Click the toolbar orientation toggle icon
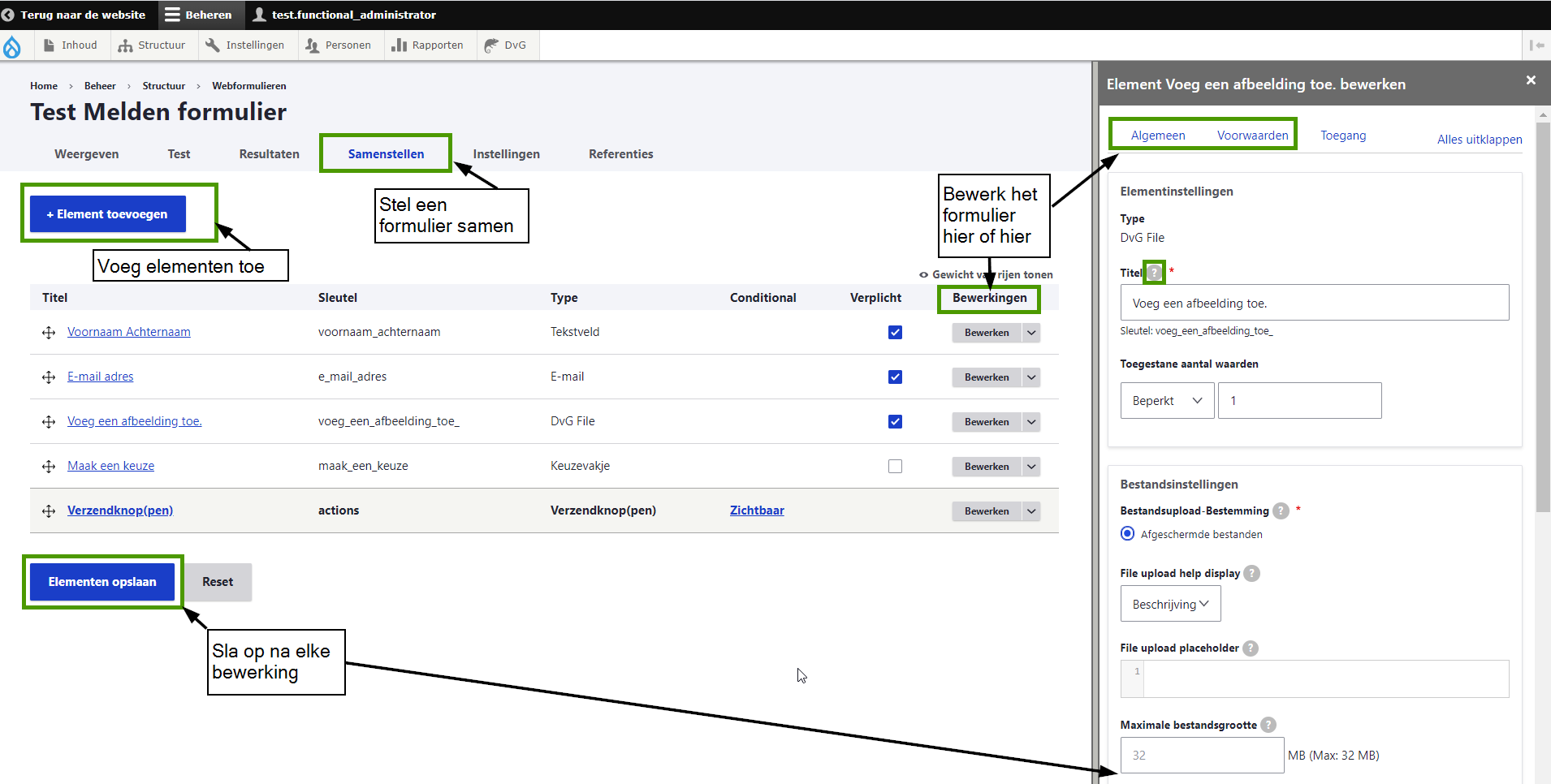 pyautogui.click(x=1536, y=45)
